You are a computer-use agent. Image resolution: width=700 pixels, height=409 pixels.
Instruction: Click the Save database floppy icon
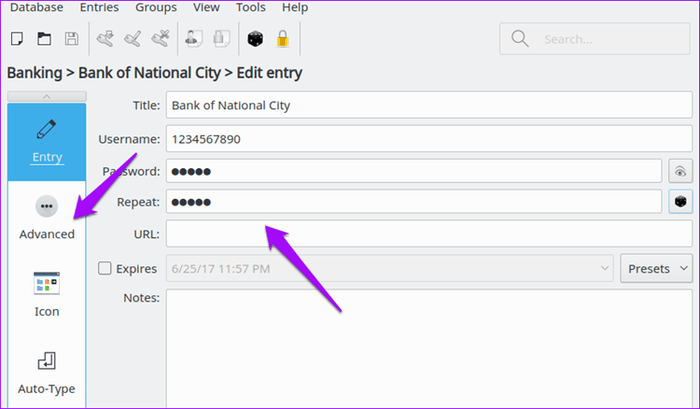pyautogui.click(x=71, y=39)
